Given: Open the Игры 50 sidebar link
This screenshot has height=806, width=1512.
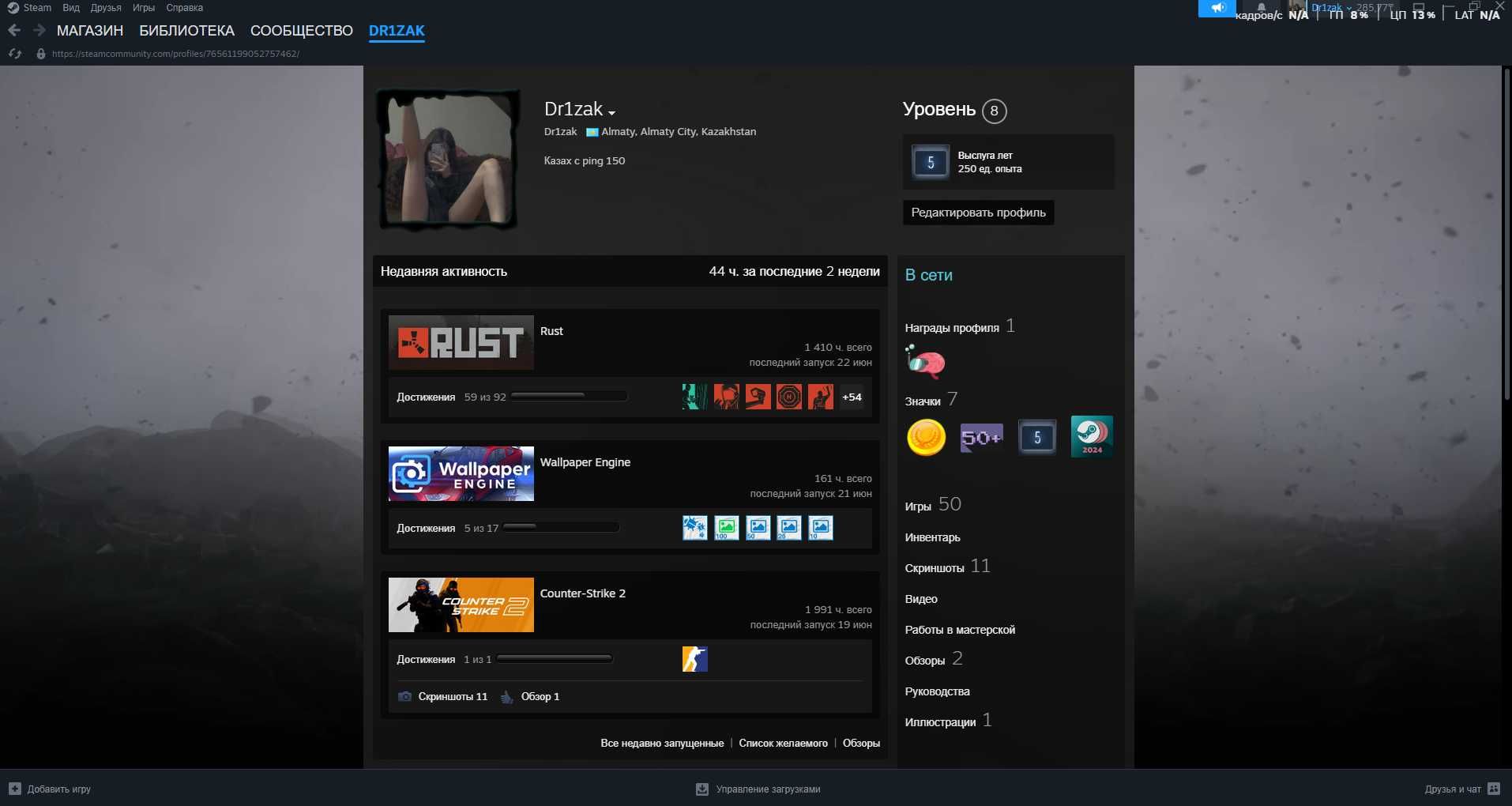Looking at the screenshot, I should (x=933, y=505).
